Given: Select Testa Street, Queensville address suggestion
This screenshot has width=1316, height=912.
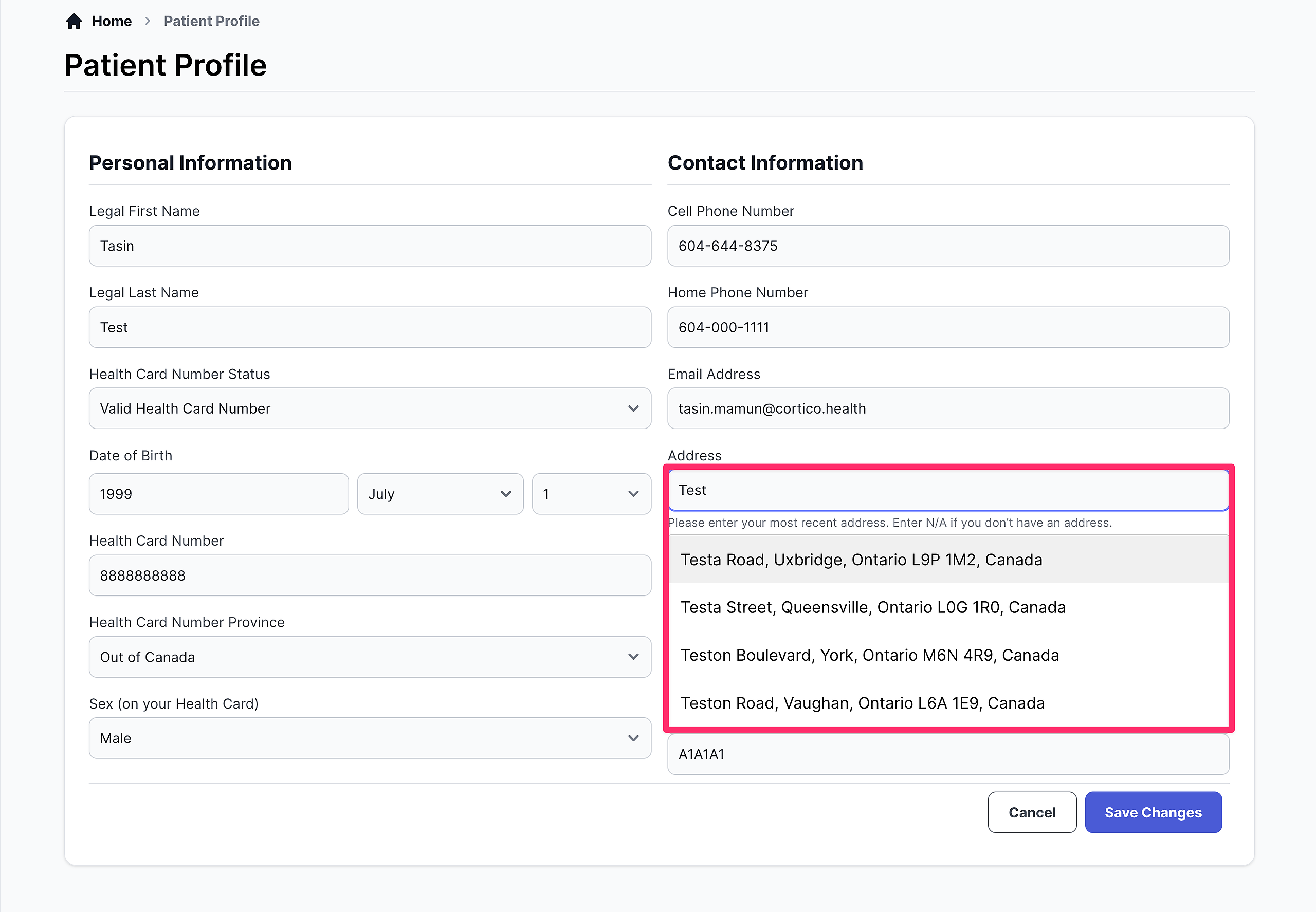Looking at the screenshot, I should point(872,607).
